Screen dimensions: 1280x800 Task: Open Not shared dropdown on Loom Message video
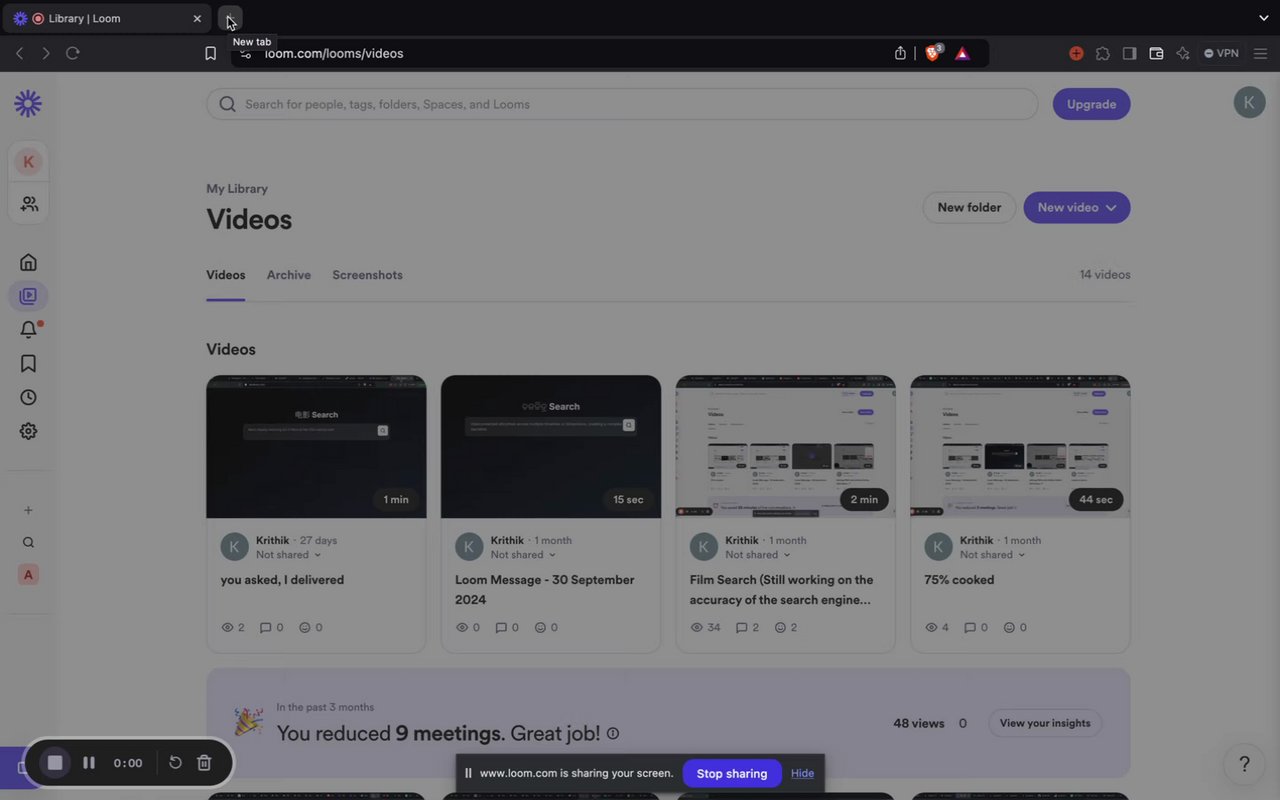click(x=524, y=555)
